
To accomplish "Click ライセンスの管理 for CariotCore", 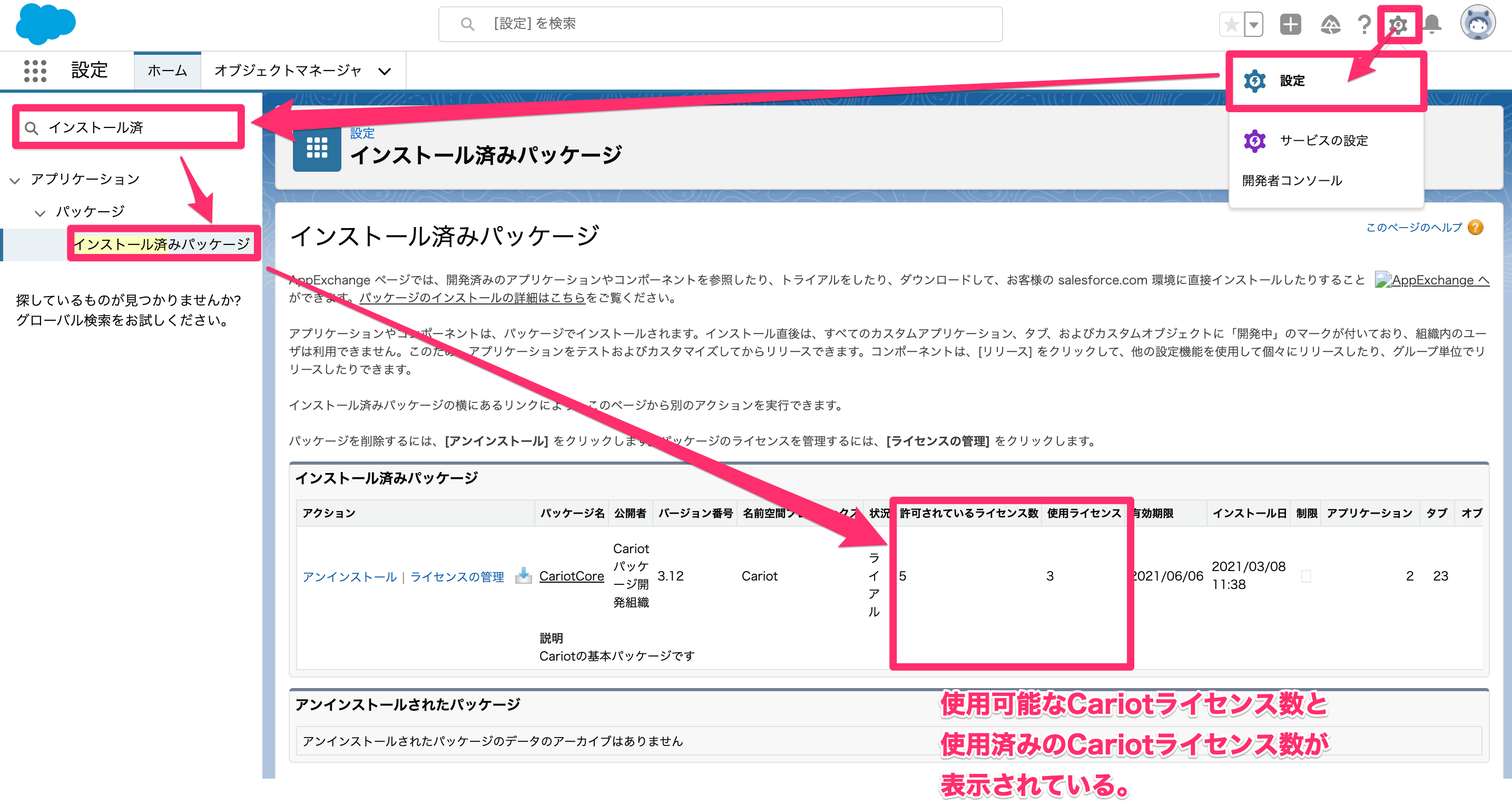I will pyautogui.click(x=457, y=577).
